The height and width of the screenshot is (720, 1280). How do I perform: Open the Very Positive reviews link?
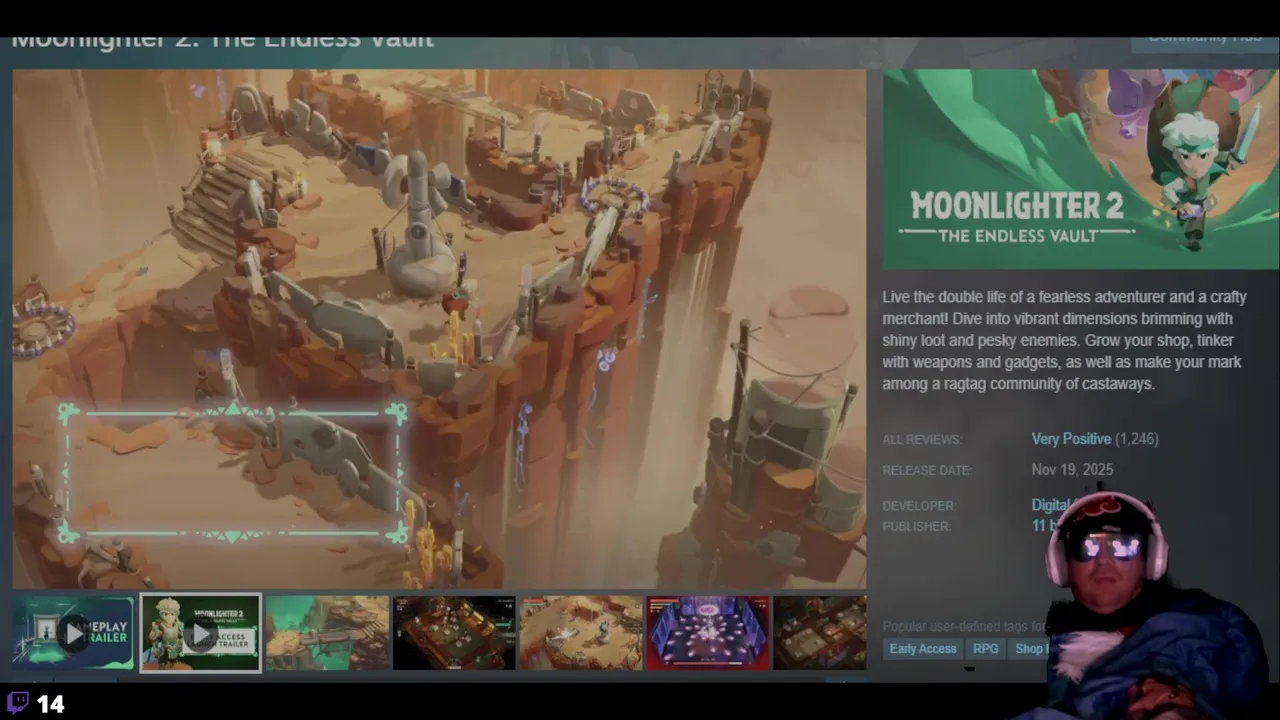coord(1071,439)
